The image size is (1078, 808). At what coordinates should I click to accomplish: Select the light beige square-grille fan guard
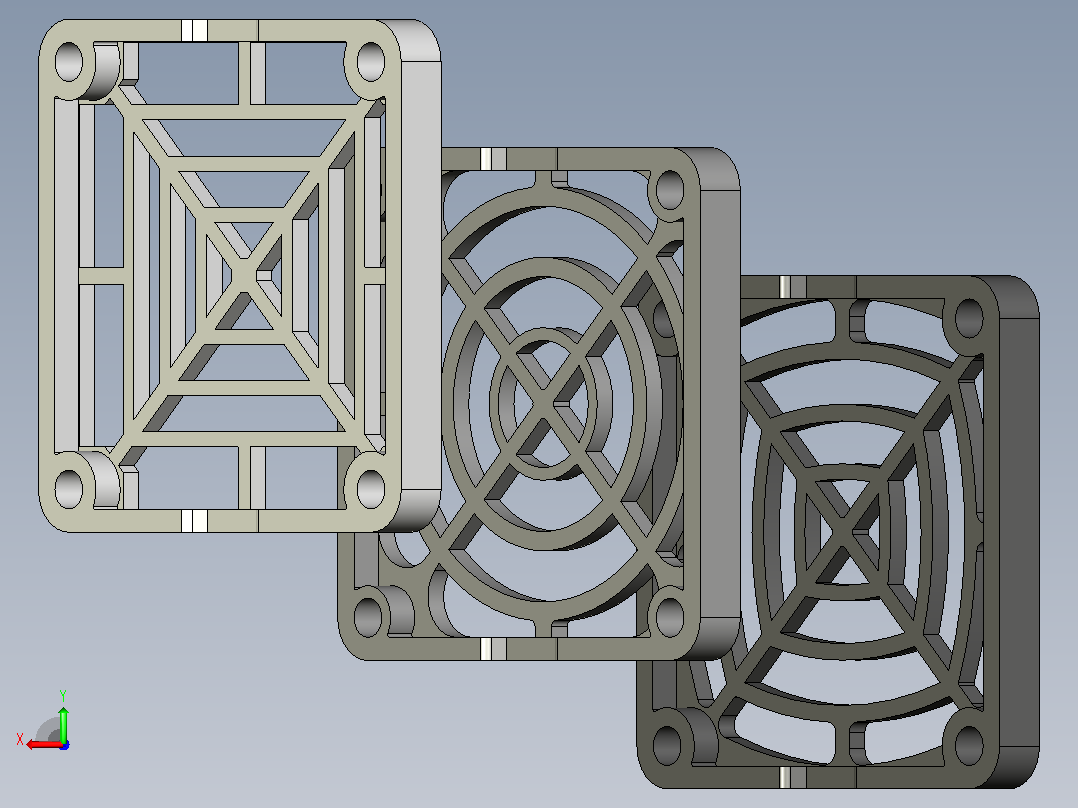point(239,275)
